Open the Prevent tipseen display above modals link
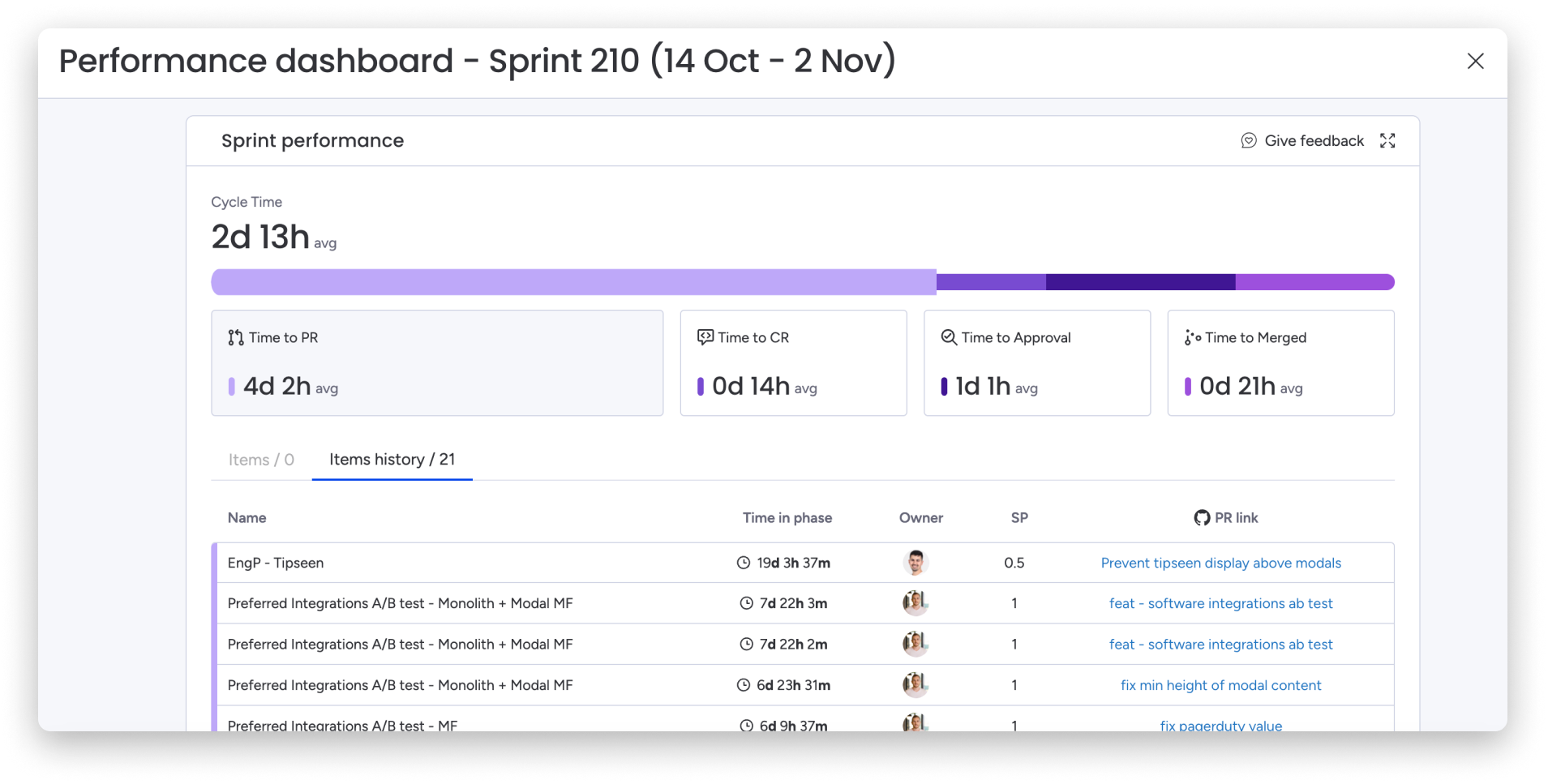 coord(1220,563)
